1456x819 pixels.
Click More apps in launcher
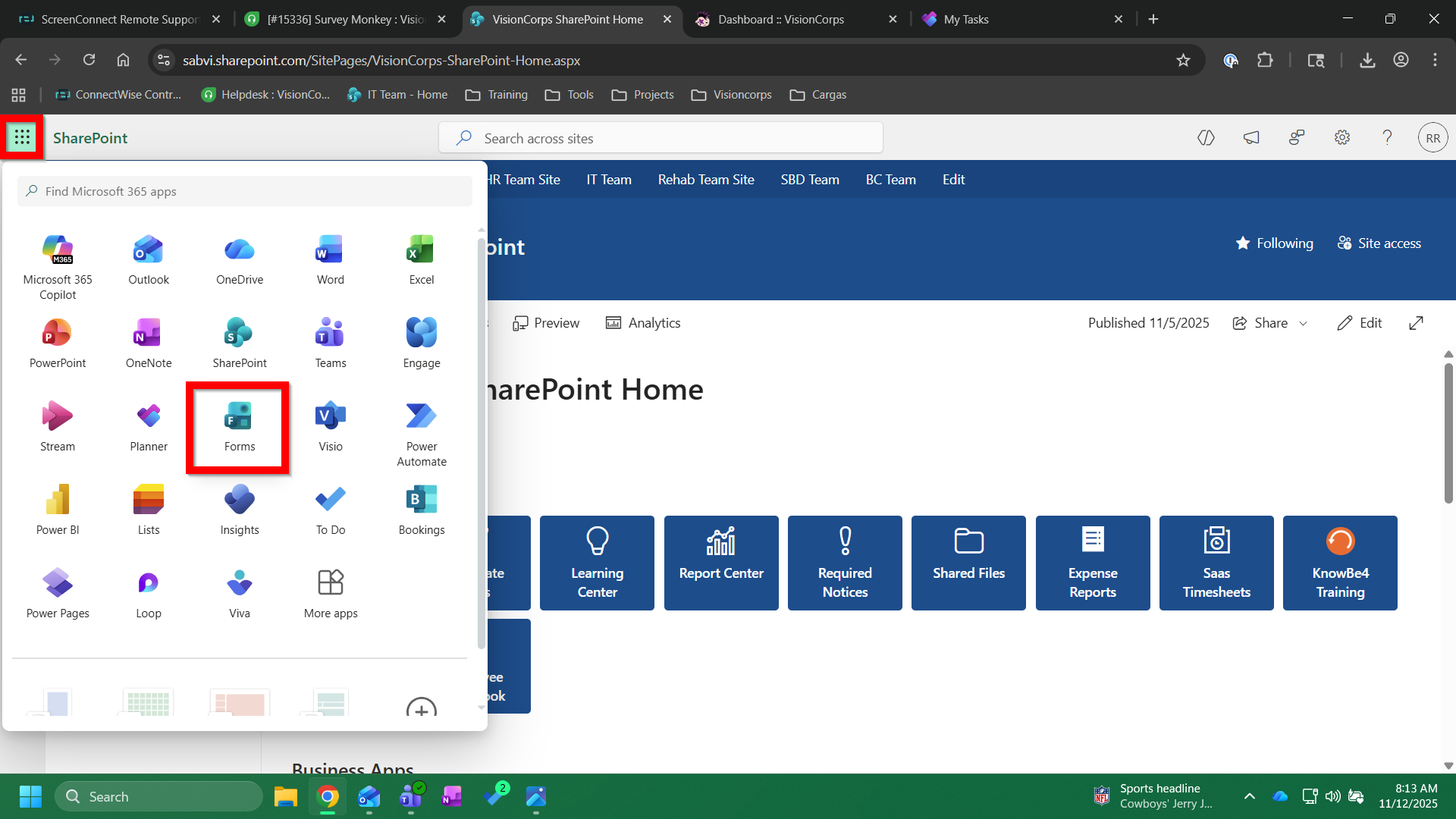click(x=331, y=594)
